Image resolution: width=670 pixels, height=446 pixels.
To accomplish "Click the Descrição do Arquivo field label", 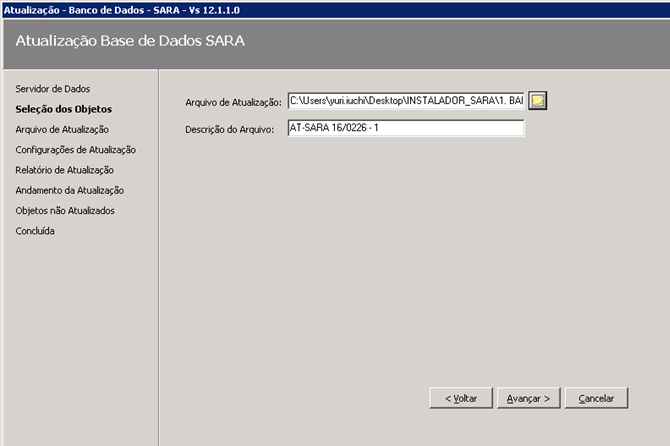I will pos(229,129).
